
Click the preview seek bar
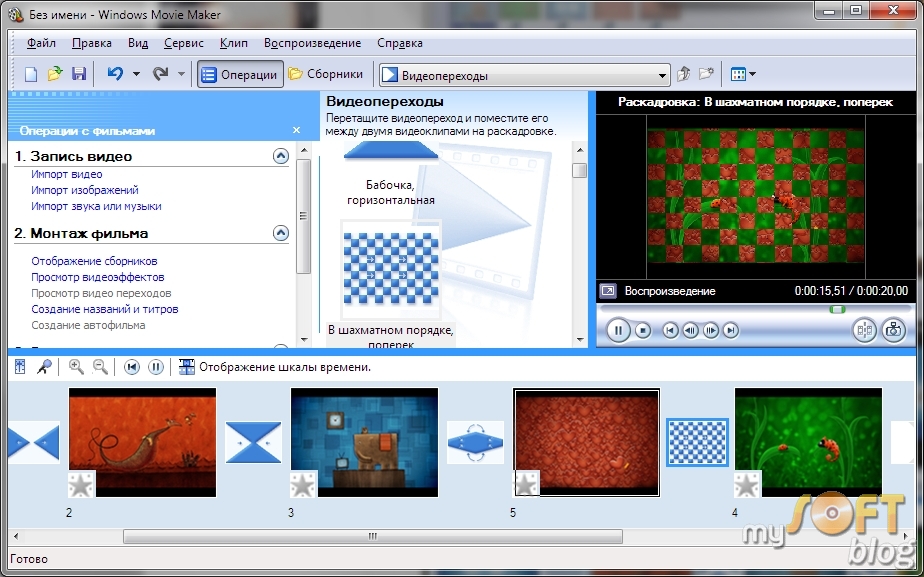754,309
